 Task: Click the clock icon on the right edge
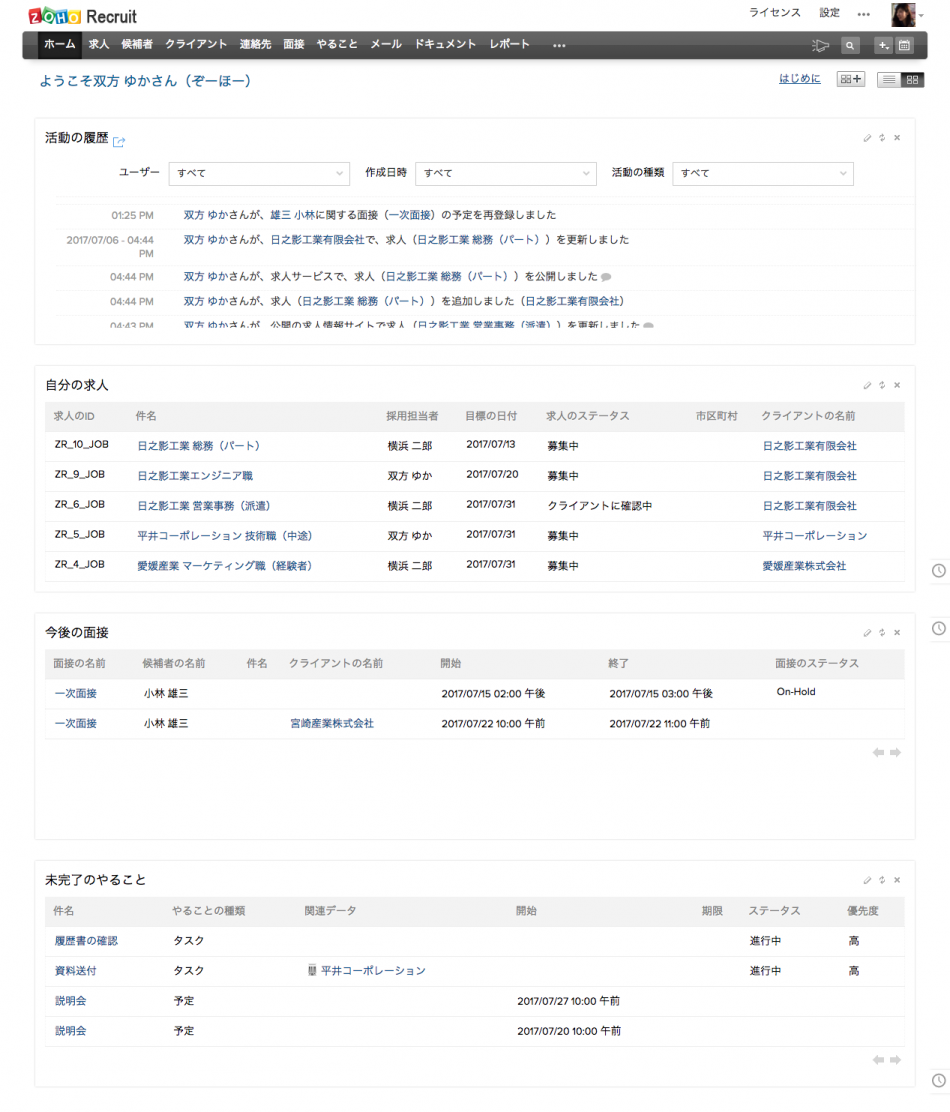tap(938, 571)
